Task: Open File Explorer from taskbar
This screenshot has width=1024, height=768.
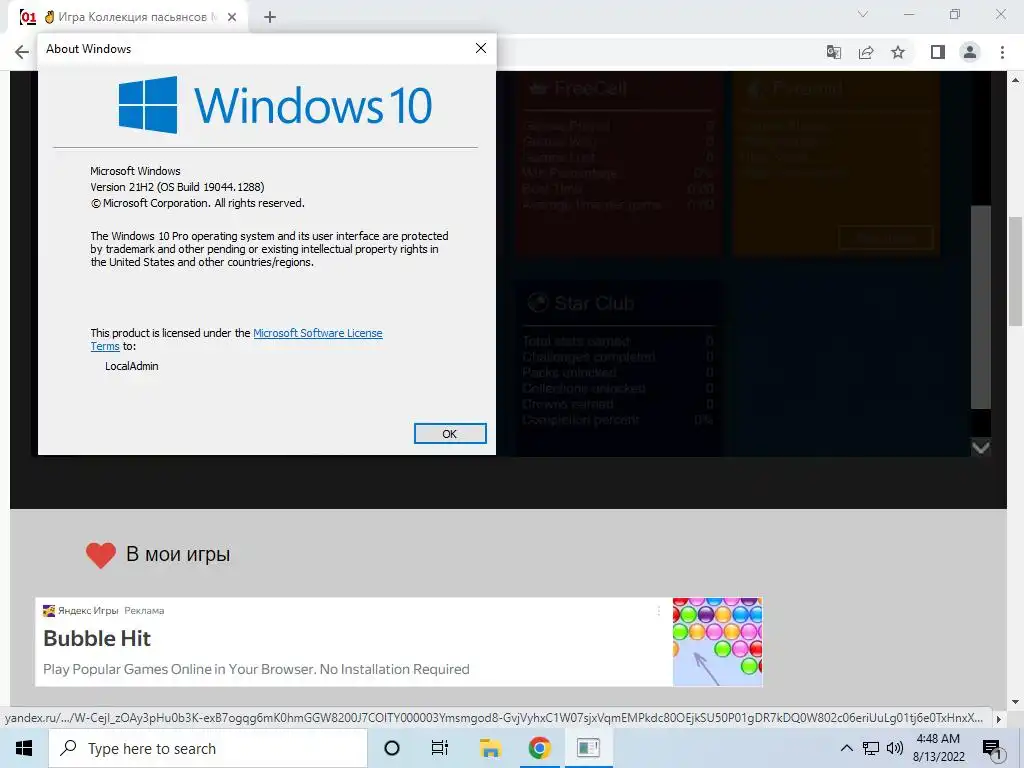Action: [x=490, y=748]
